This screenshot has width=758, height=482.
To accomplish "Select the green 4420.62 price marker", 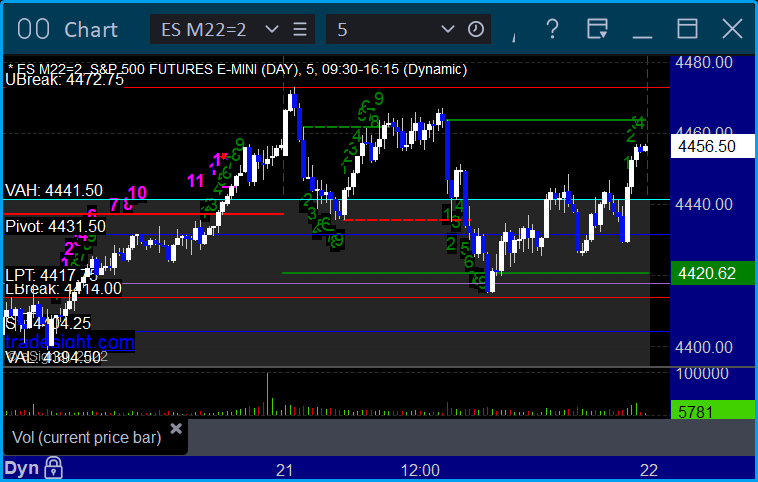I will (x=713, y=273).
